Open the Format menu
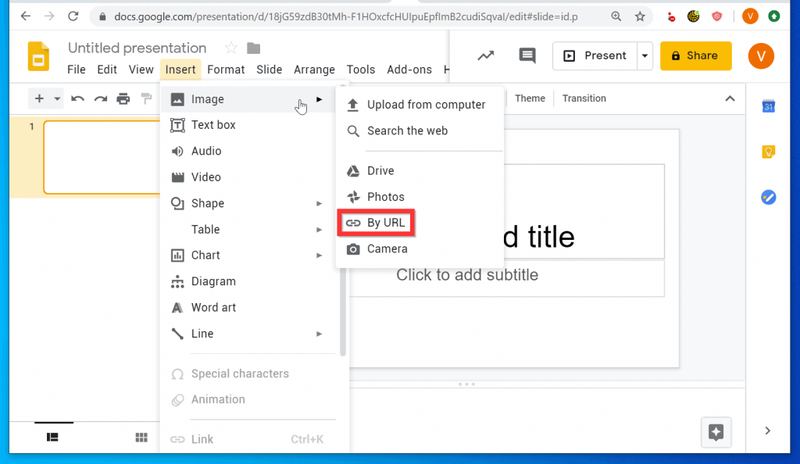The image size is (800, 464). point(226,69)
